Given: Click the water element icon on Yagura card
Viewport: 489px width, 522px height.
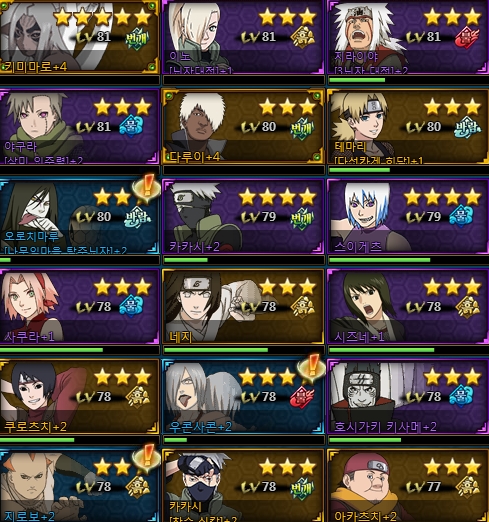Looking at the screenshot, I should click(131, 126).
